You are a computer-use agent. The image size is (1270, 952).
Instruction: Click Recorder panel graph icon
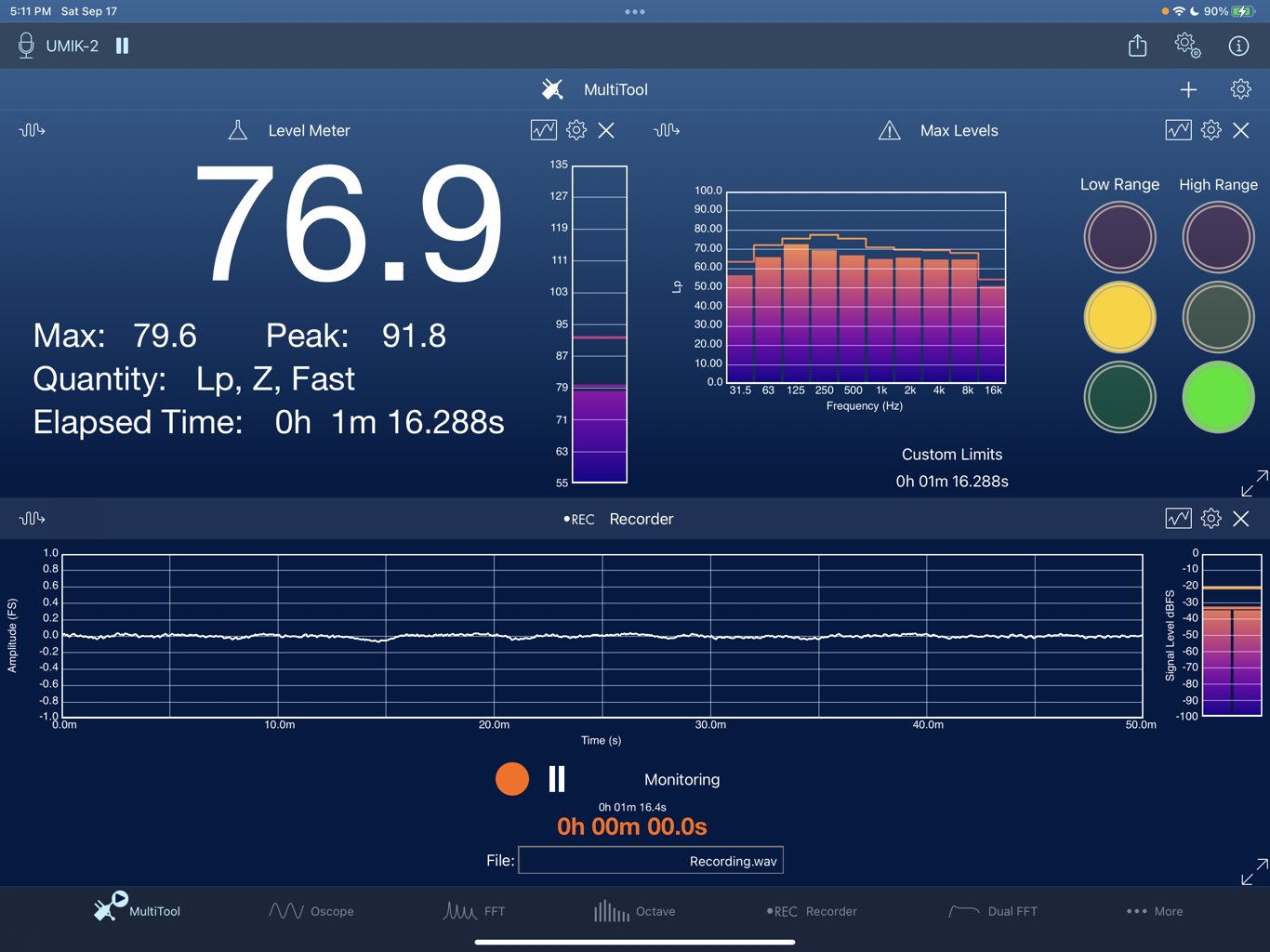(1178, 519)
